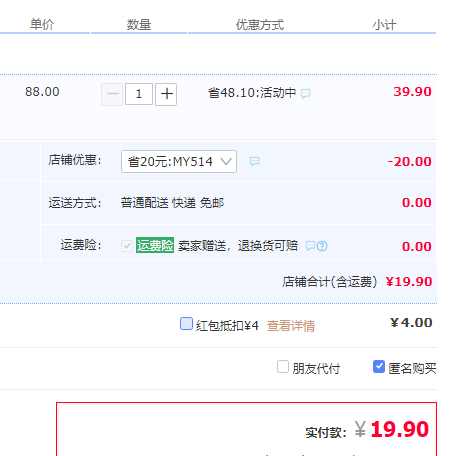Viewport: 457px width, 456px height.
Task: Enable the 朋友代付 checkbox
Action: tap(283, 367)
